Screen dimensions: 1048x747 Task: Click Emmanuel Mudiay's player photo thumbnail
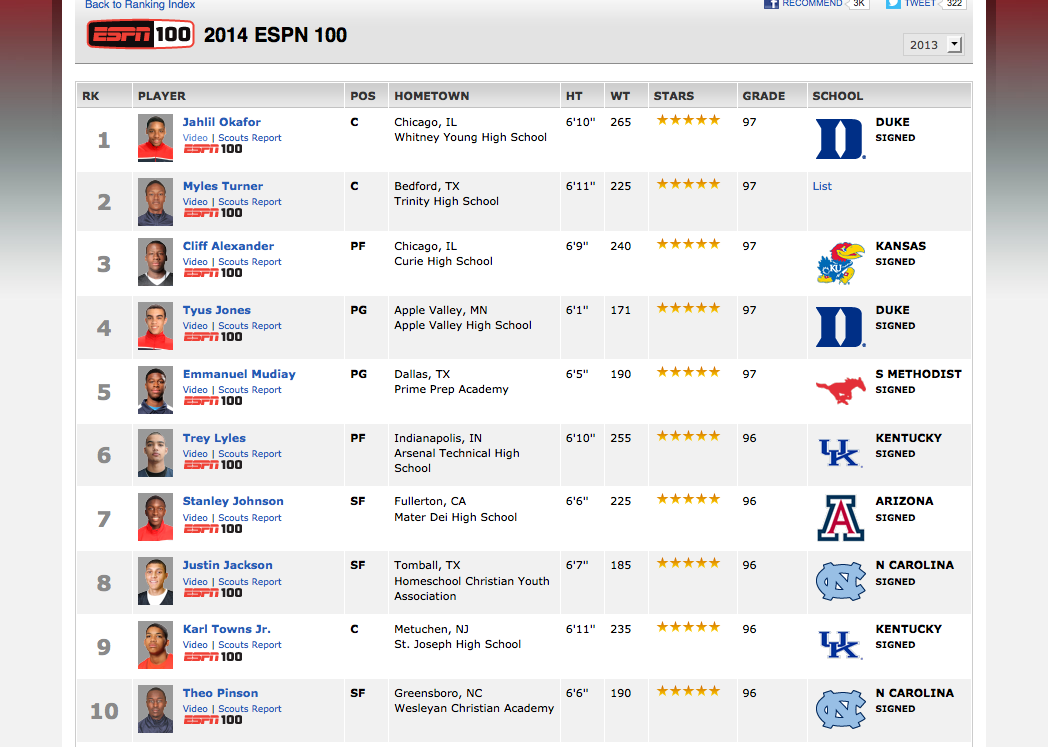pos(155,390)
